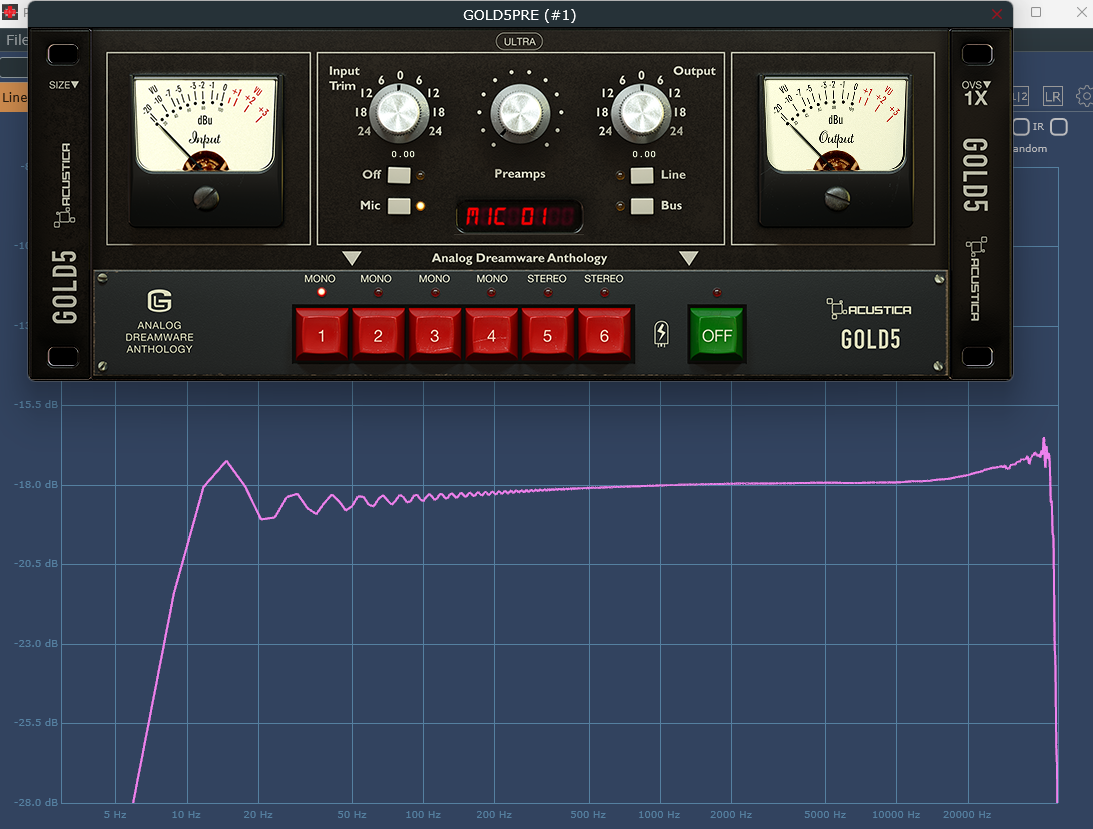Toggle the Off switch under Input Trim
Image resolution: width=1093 pixels, height=829 pixels.
click(x=399, y=175)
